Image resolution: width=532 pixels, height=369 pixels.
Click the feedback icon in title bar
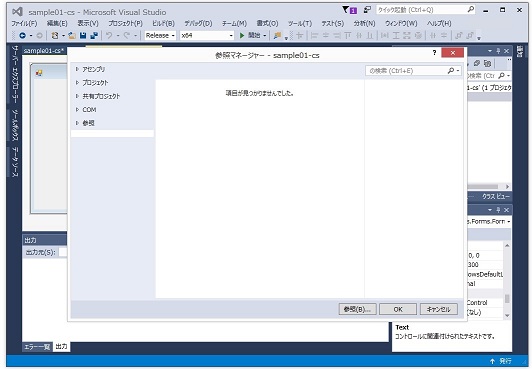(x=367, y=10)
